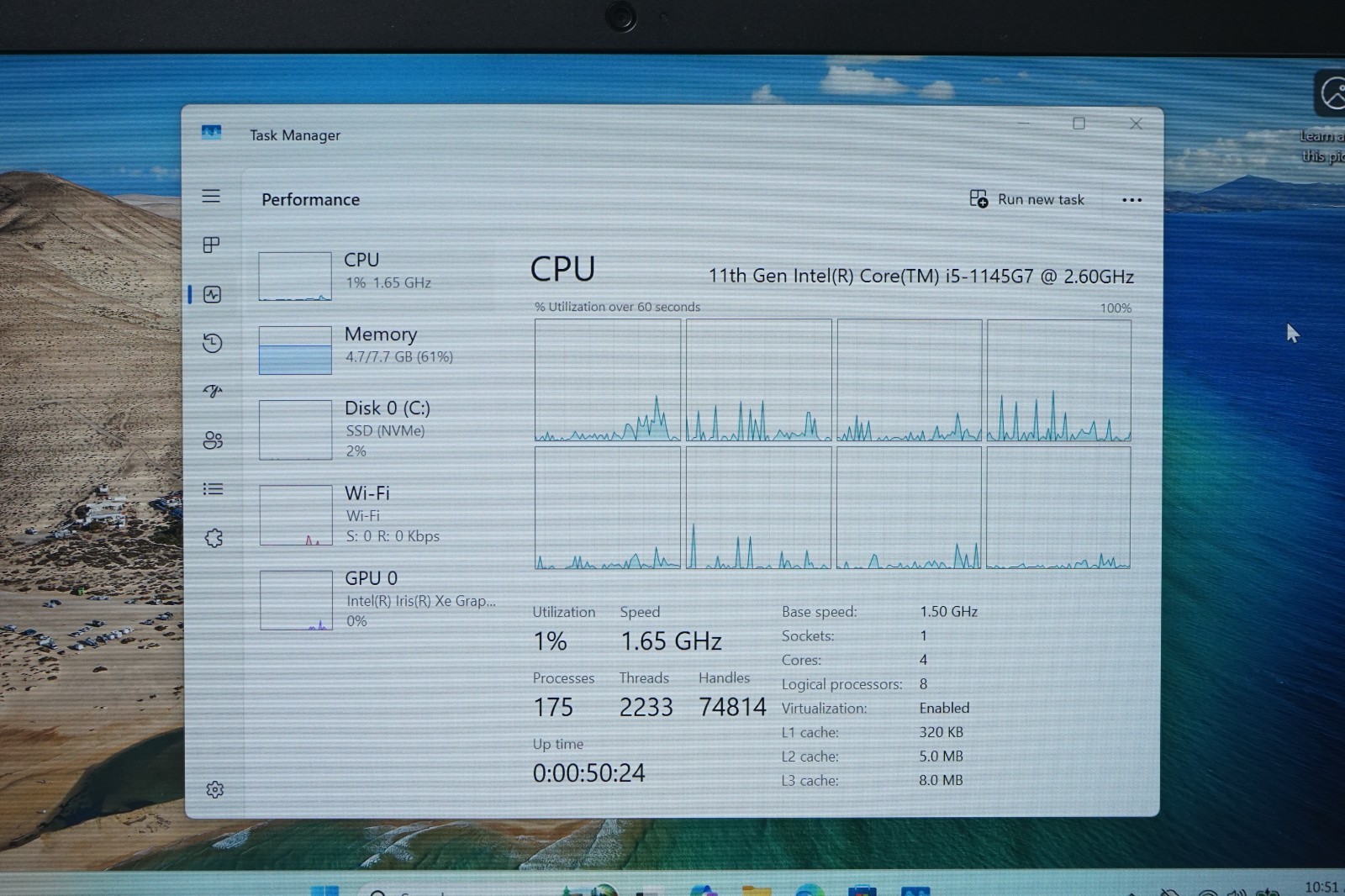Go to the Processes page icon
The width and height of the screenshot is (1345, 896).
tap(212, 245)
